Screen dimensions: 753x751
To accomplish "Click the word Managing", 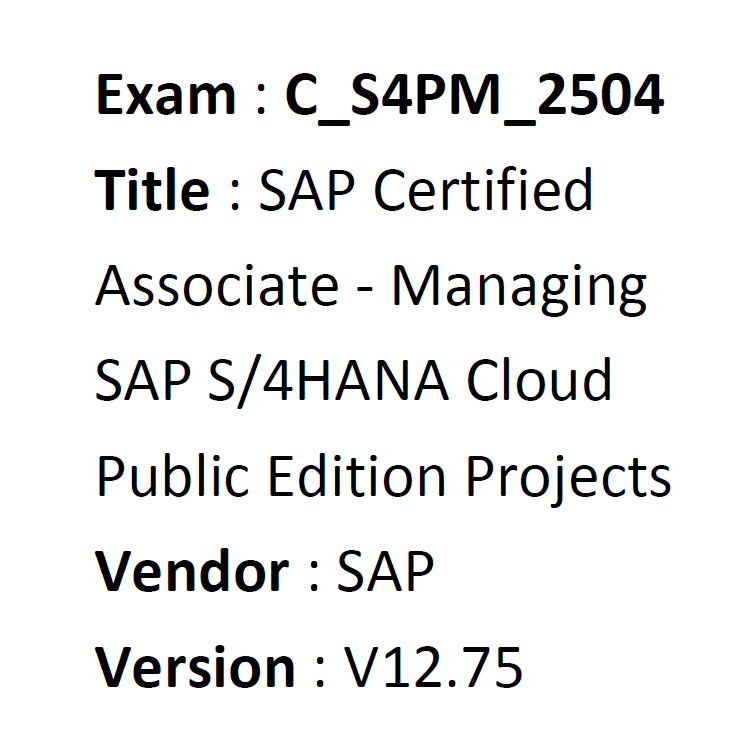I will coord(519,290).
